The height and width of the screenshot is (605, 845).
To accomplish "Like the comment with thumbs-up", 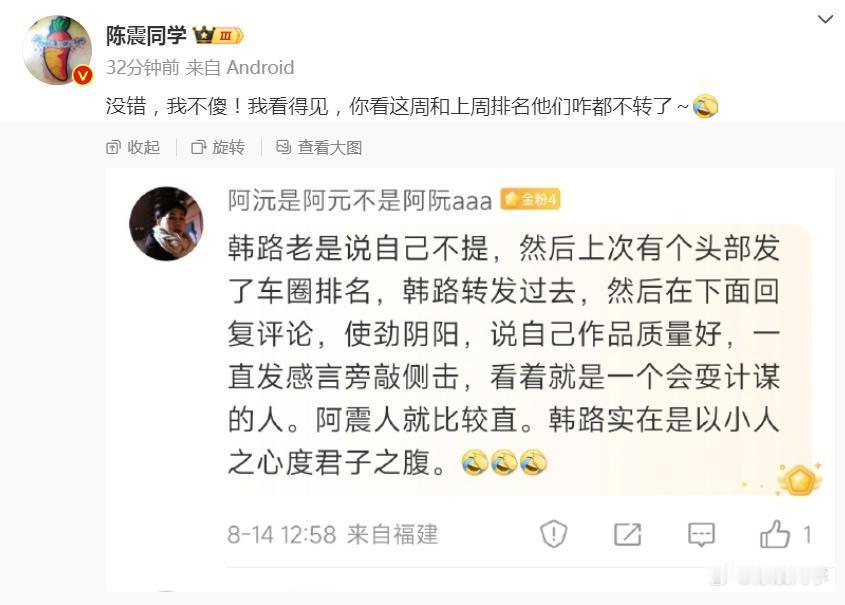I will (x=775, y=534).
